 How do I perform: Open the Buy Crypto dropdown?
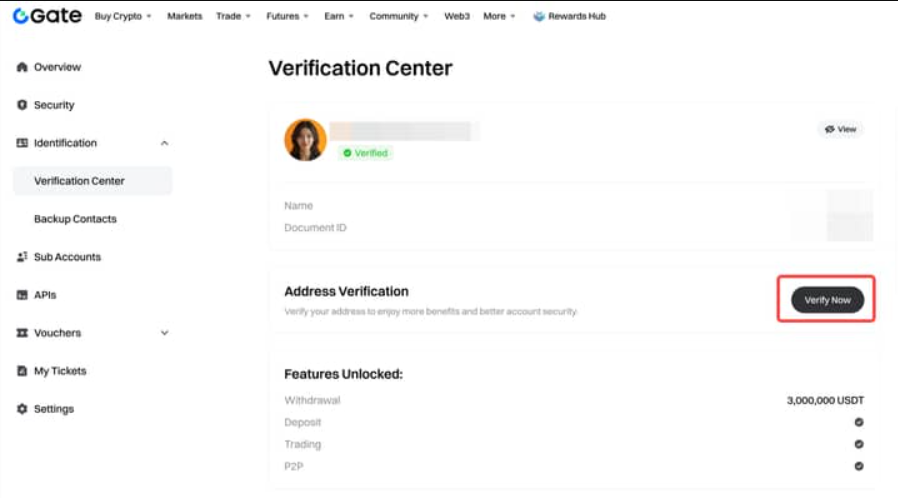[123, 16]
